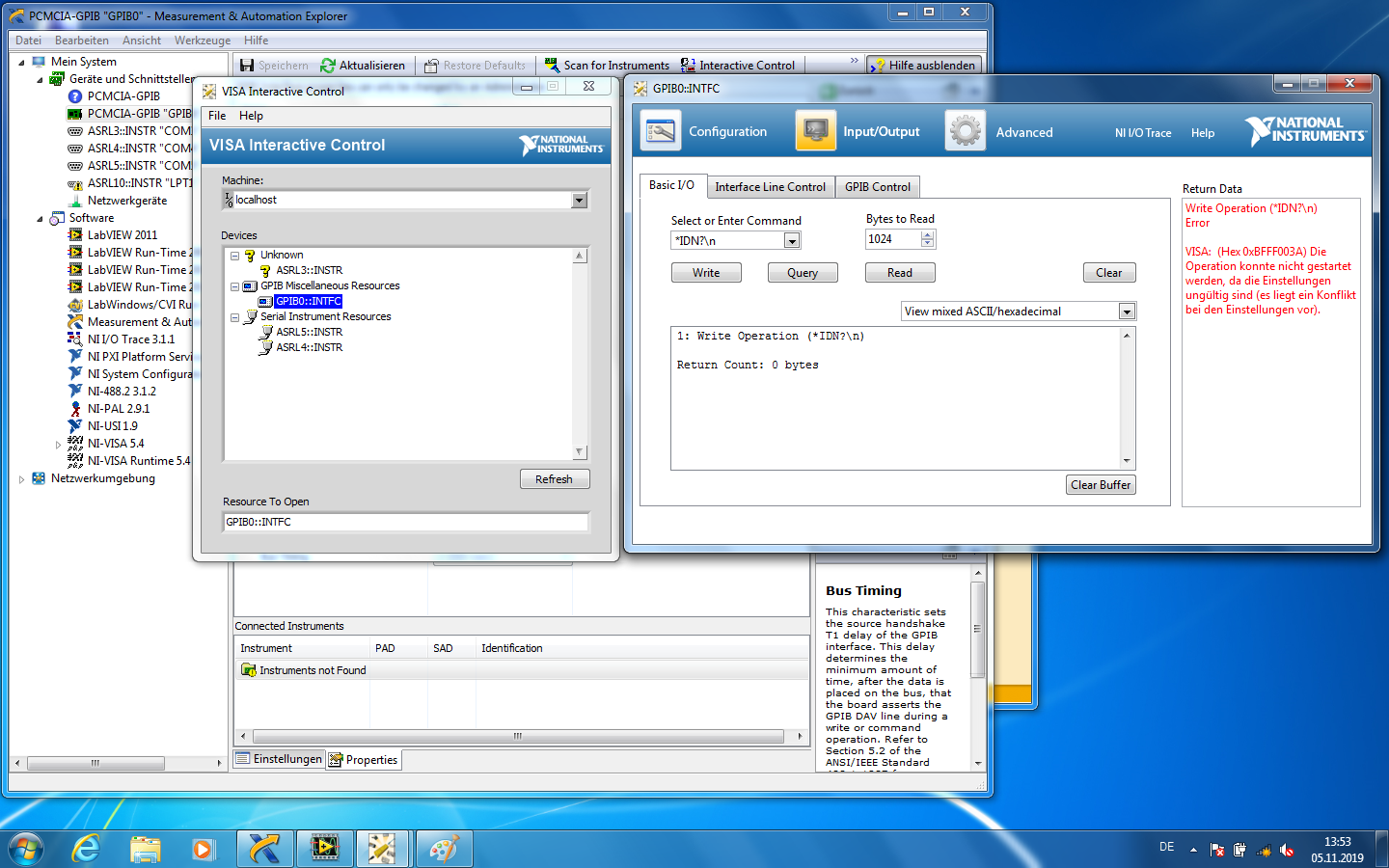This screenshot has width=1389, height=868.
Task: Click the Read button
Action: [900, 273]
